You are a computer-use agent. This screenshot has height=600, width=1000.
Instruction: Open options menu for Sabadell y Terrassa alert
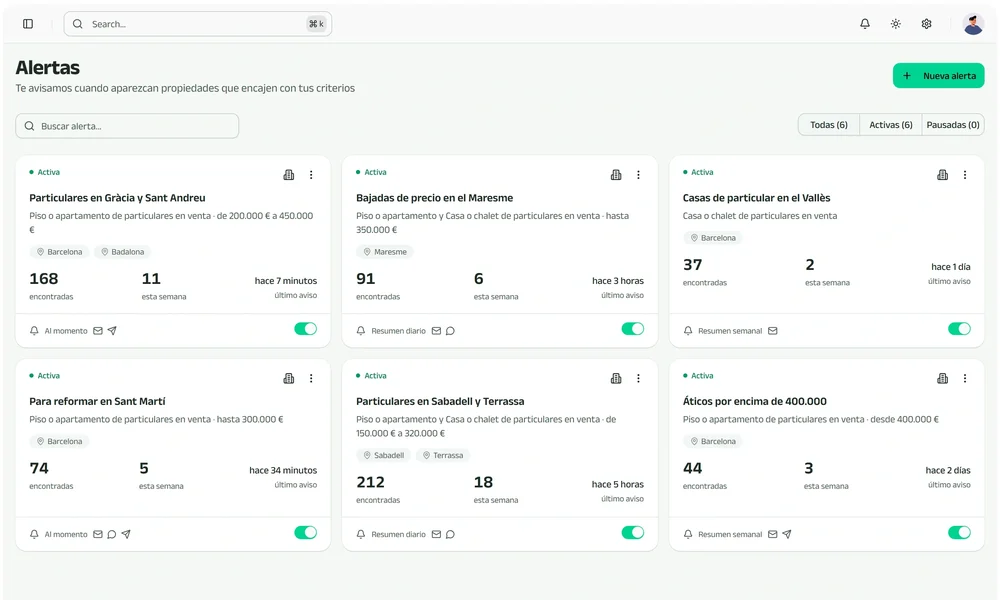pos(638,378)
